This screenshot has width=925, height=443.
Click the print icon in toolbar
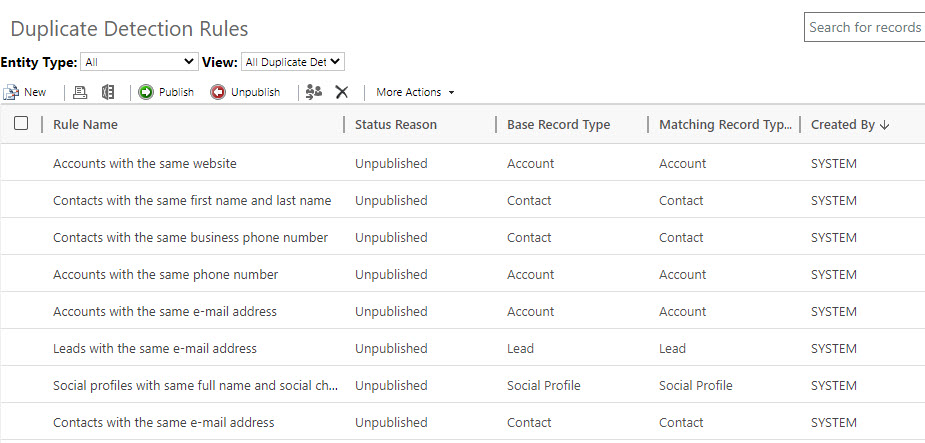(81, 92)
